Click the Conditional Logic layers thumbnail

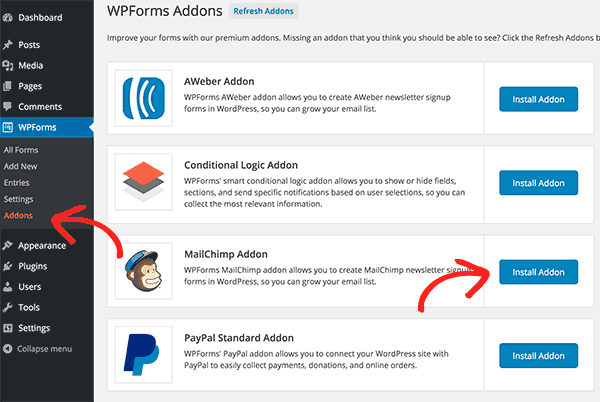pos(143,182)
